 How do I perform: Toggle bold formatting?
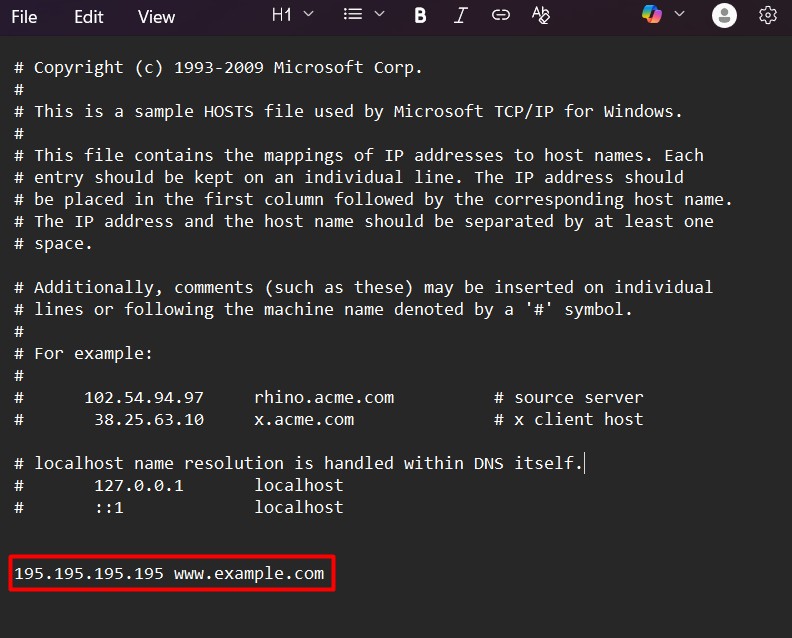(420, 15)
